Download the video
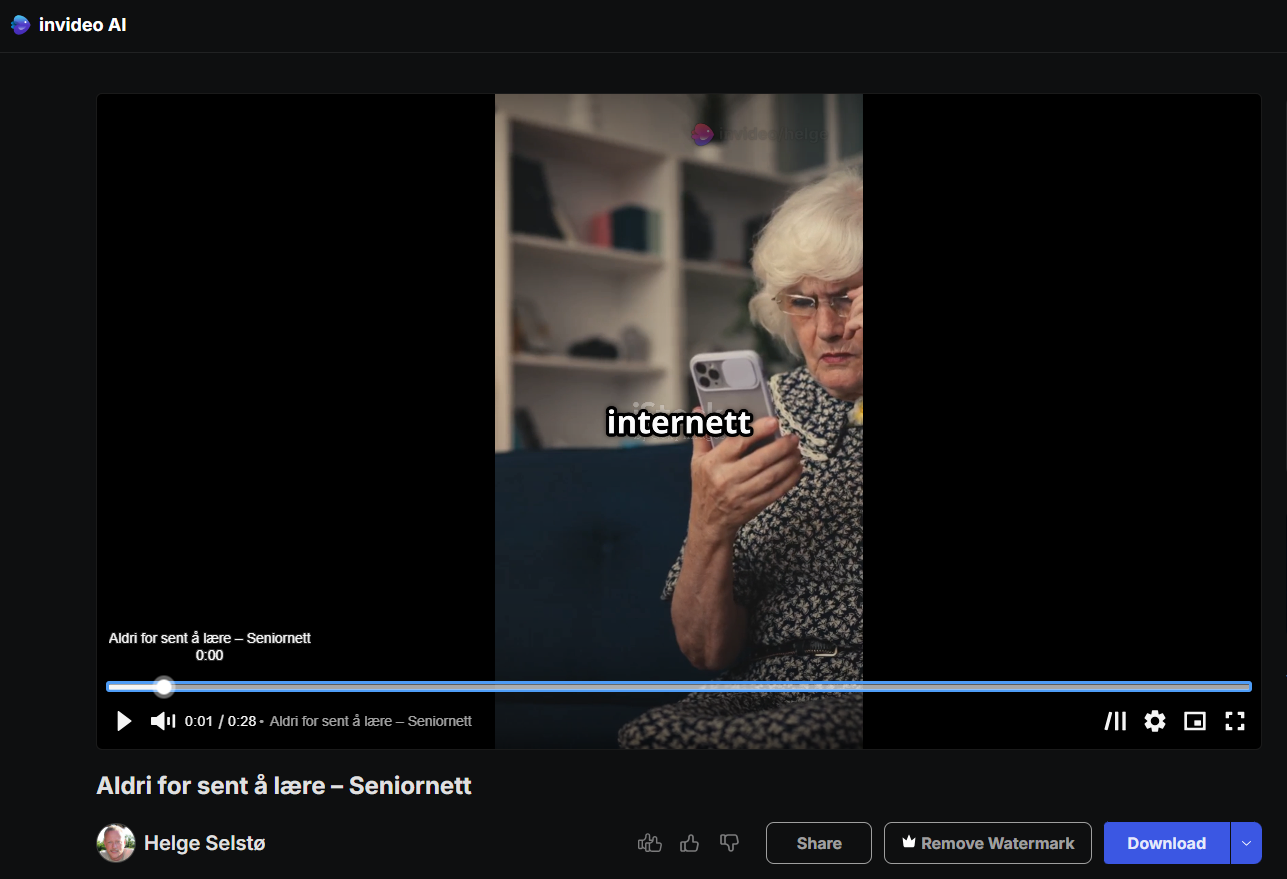Screen dimensions: 1287x879 1166,843
